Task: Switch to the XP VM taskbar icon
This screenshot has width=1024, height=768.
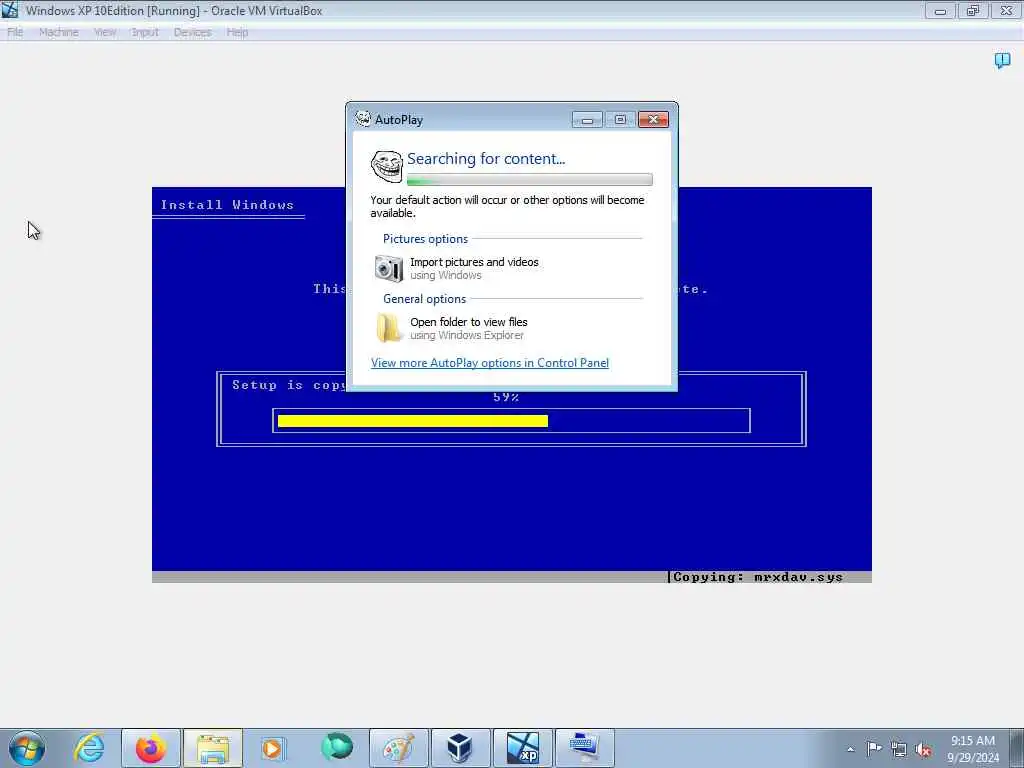Action: click(x=522, y=748)
